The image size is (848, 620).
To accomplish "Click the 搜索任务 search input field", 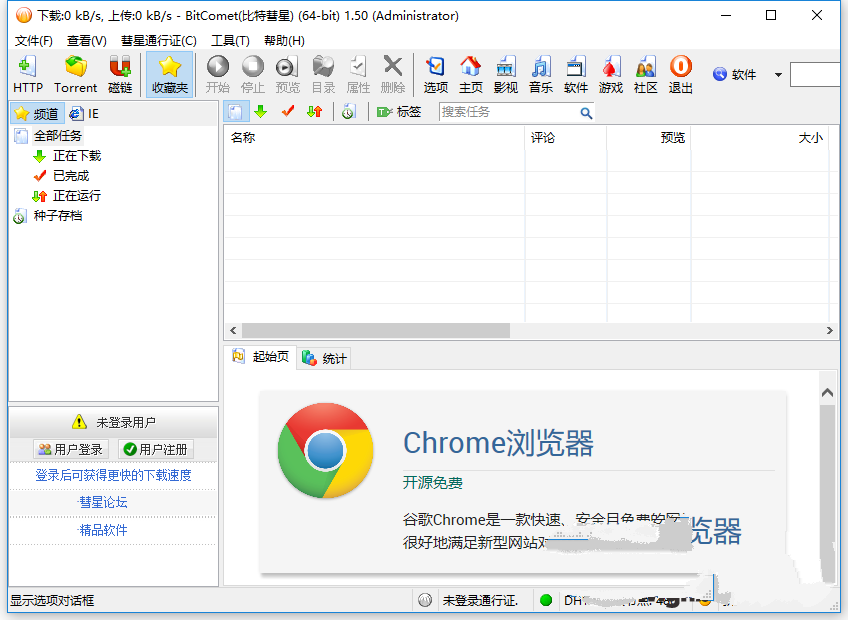I will 509,112.
